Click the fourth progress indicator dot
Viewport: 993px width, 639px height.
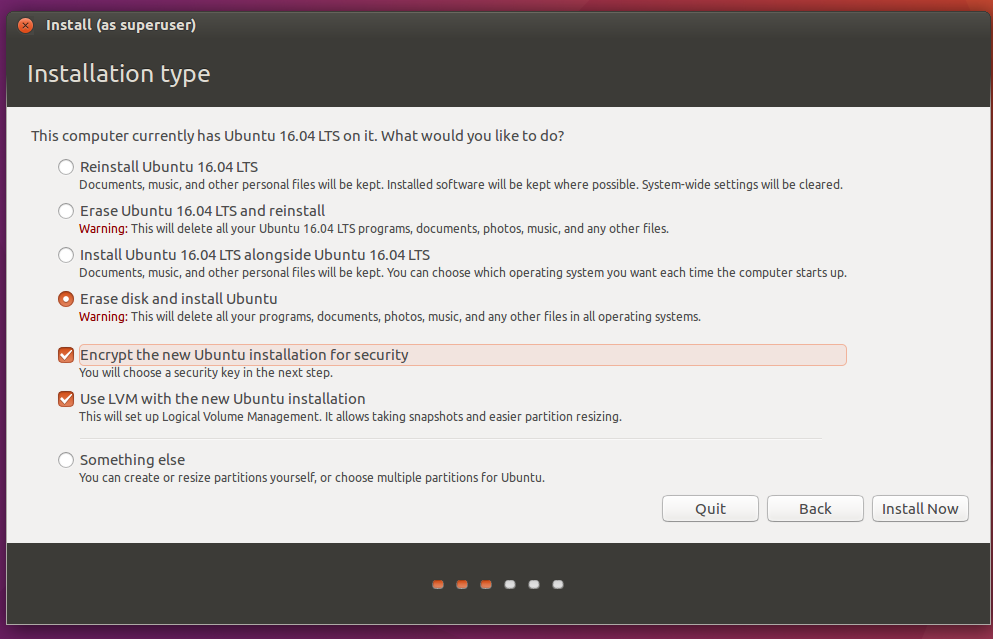click(x=509, y=584)
